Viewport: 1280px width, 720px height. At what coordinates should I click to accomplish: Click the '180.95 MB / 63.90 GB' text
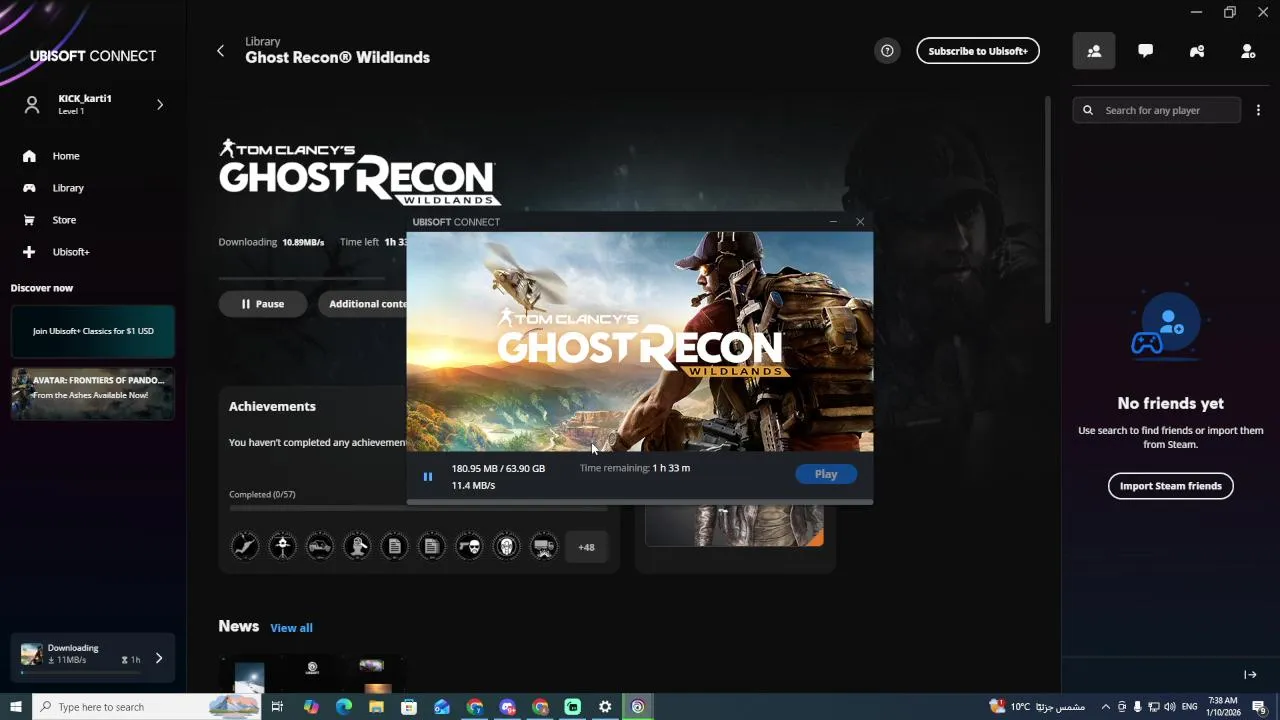point(498,468)
